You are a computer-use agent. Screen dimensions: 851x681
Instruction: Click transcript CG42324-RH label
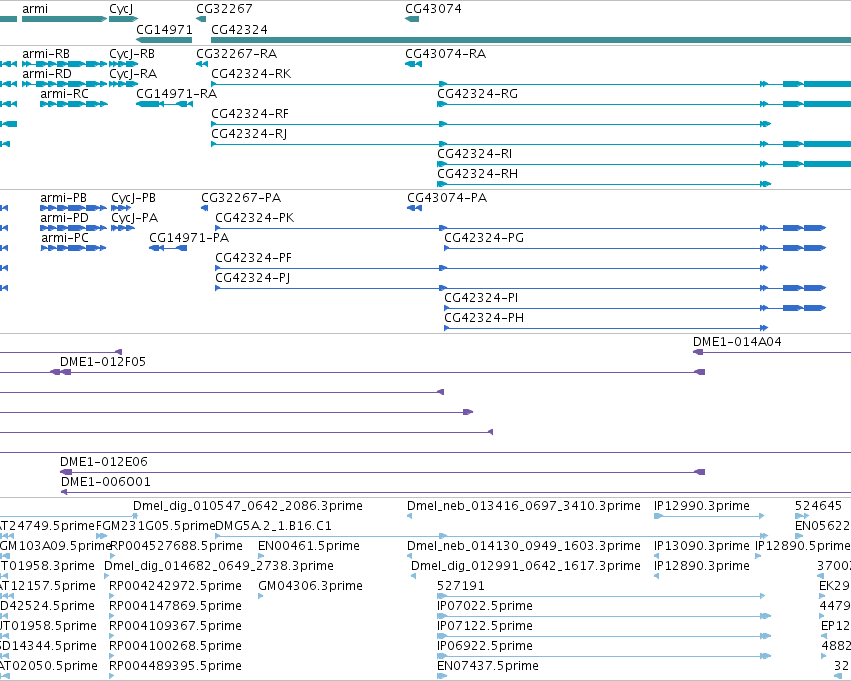[478, 174]
